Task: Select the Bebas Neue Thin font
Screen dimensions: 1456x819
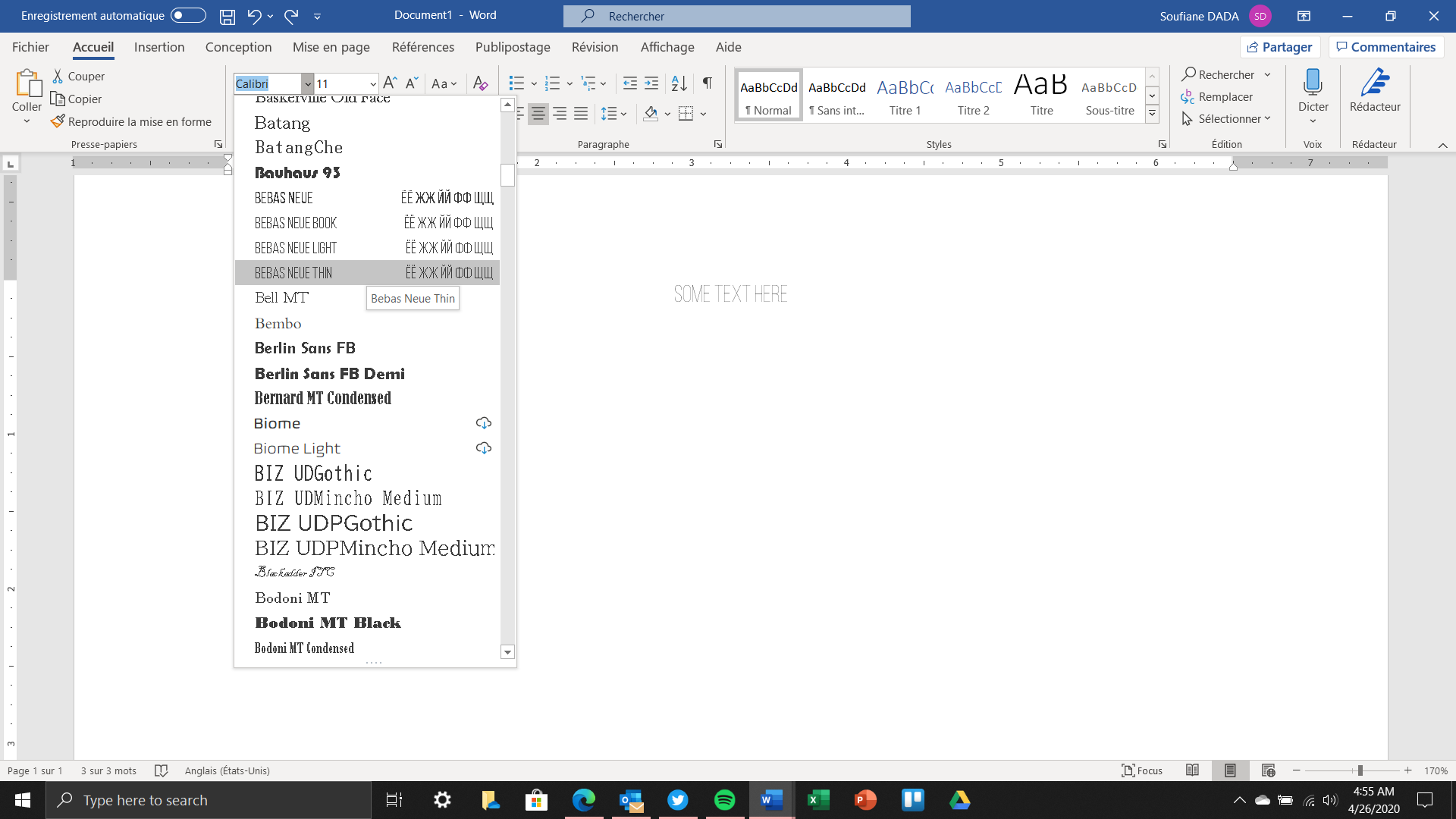Action: coord(293,272)
